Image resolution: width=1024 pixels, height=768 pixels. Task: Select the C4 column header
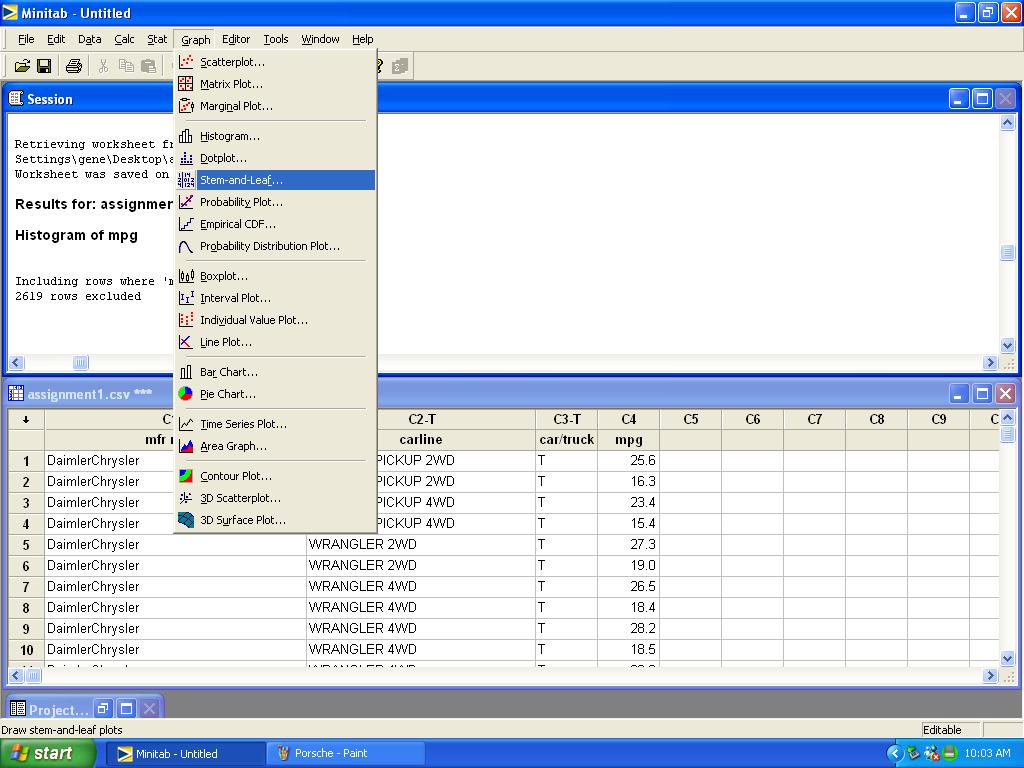pyautogui.click(x=628, y=419)
